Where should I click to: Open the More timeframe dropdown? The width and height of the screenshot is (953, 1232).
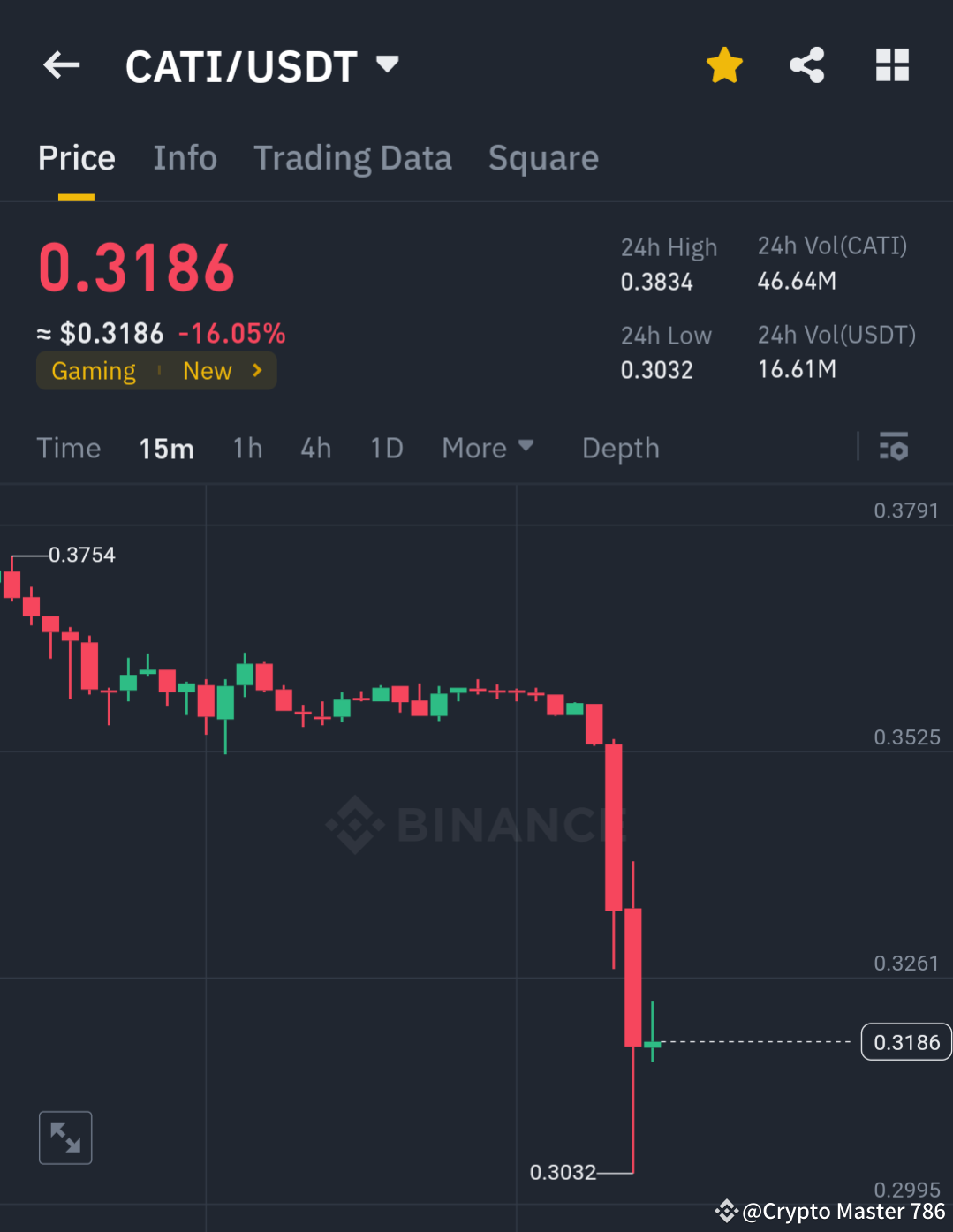pos(487,448)
